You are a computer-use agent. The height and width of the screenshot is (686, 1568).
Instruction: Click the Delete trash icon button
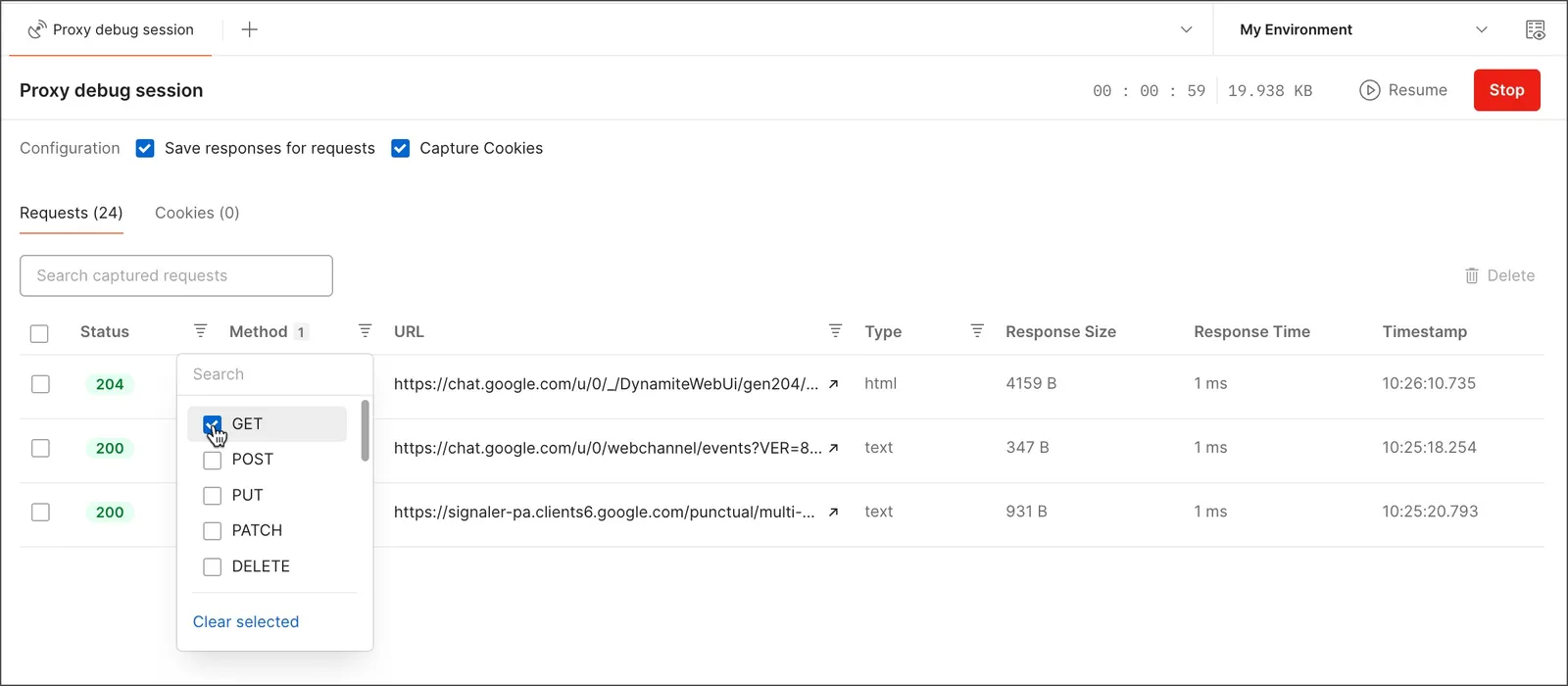(x=1499, y=275)
